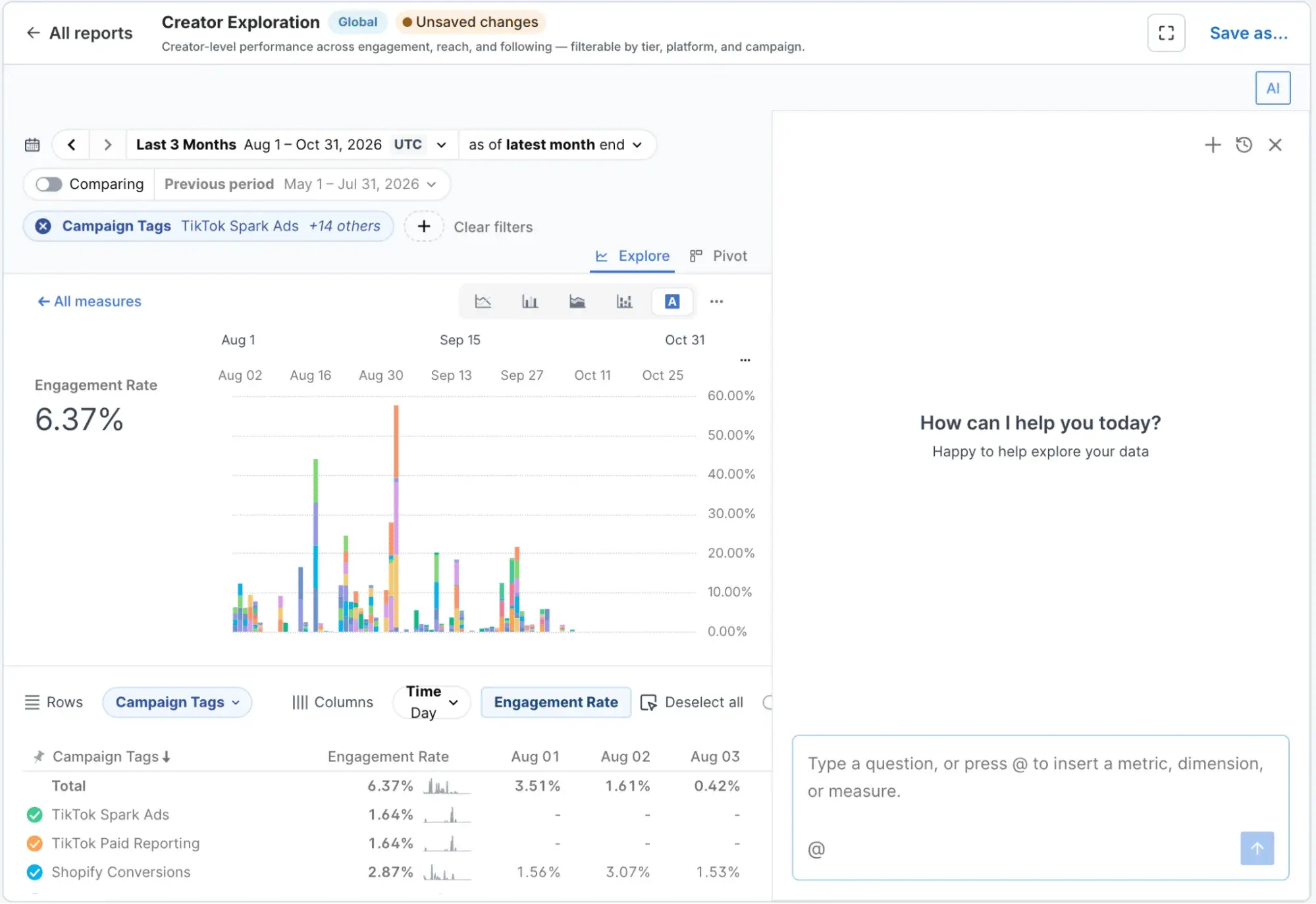Go back to All measures
The width and height of the screenshot is (1316, 904).
pyautogui.click(x=89, y=302)
